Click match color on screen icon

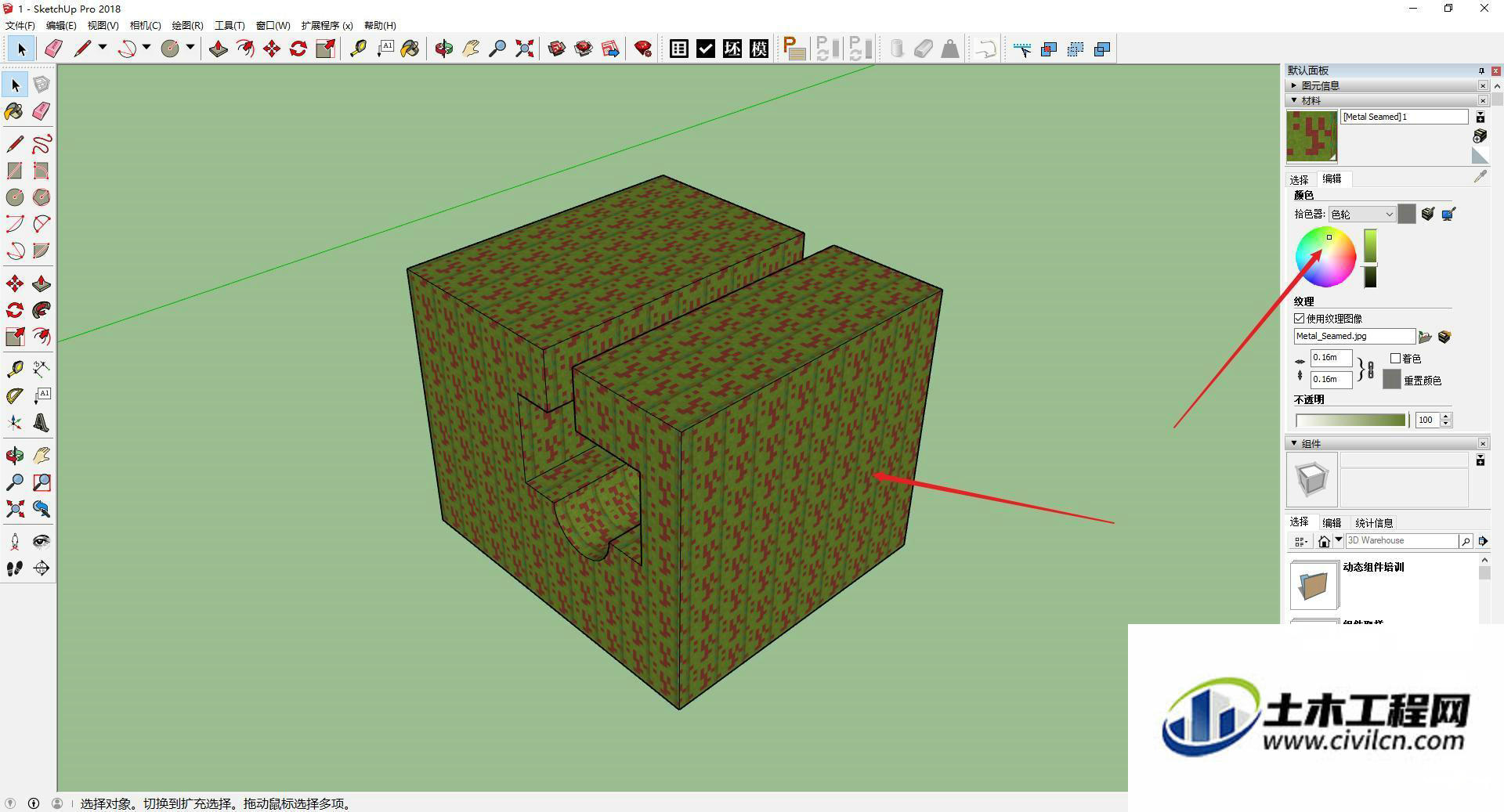1448,214
